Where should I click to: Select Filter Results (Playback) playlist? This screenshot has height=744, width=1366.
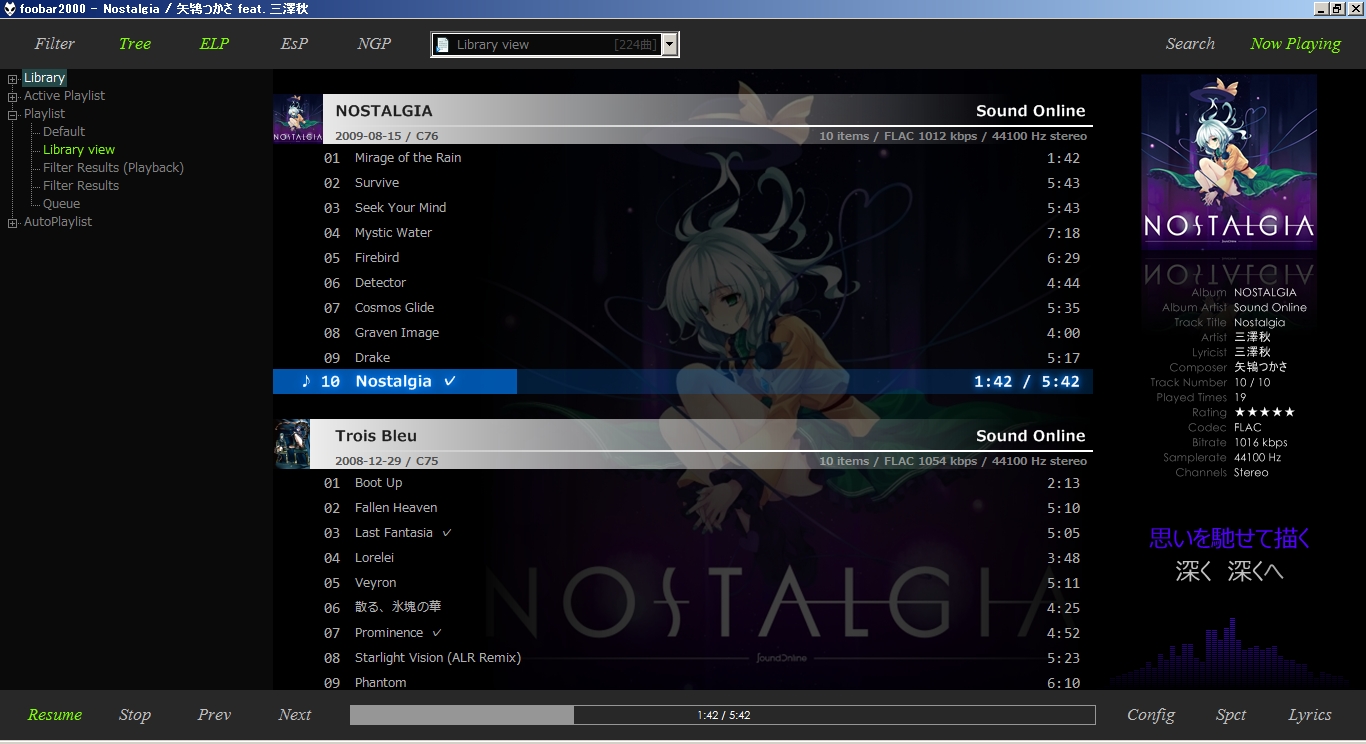coord(113,168)
